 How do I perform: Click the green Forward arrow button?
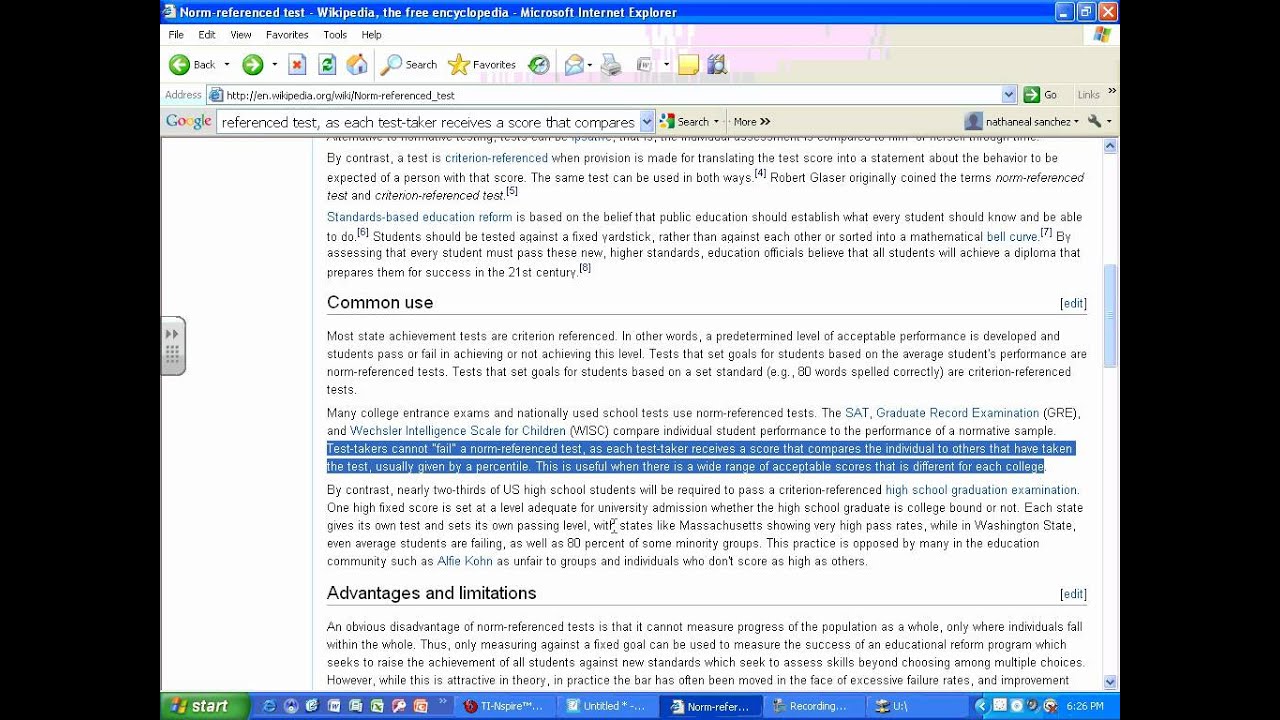tap(252, 65)
